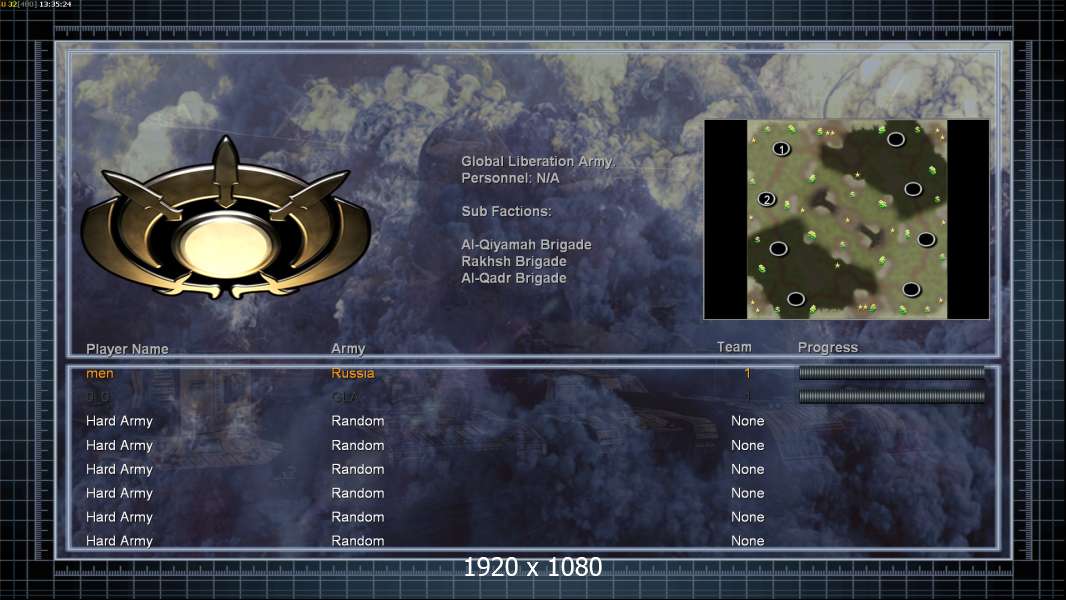
Task: Click the 'Progress' column header
Action: (827, 348)
